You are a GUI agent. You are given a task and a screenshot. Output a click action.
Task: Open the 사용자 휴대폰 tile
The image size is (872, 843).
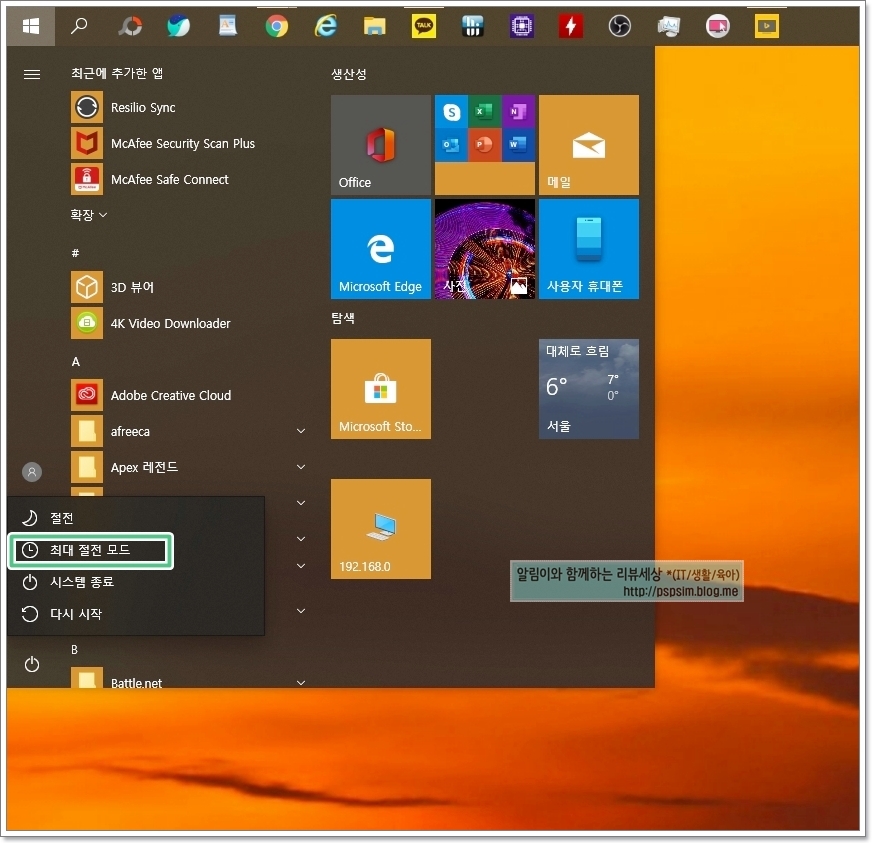[x=589, y=249]
